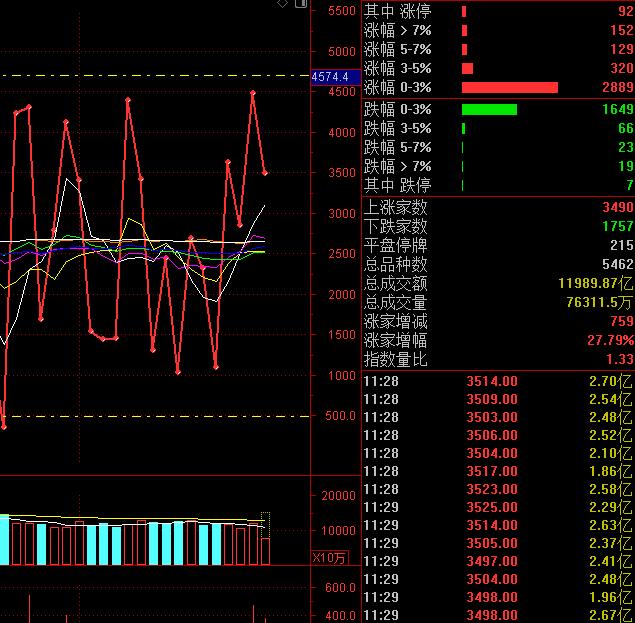Select the 涨家增幅 label
Viewport: 635px width, 623px height.
[395, 341]
